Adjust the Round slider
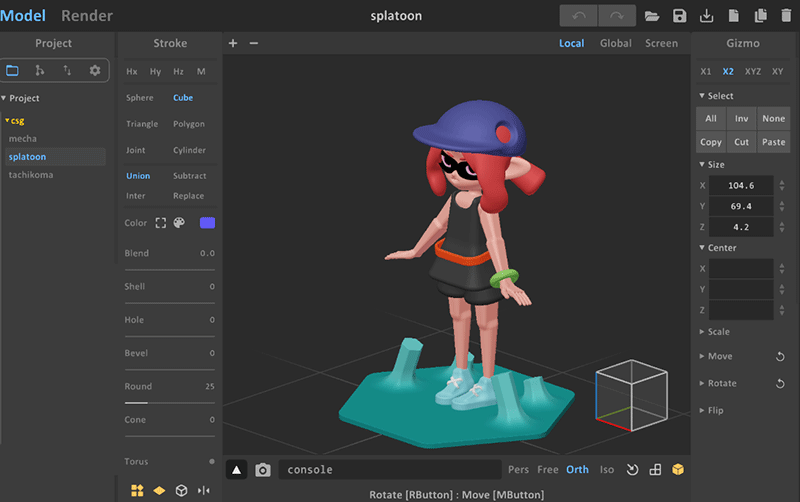 [169, 403]
